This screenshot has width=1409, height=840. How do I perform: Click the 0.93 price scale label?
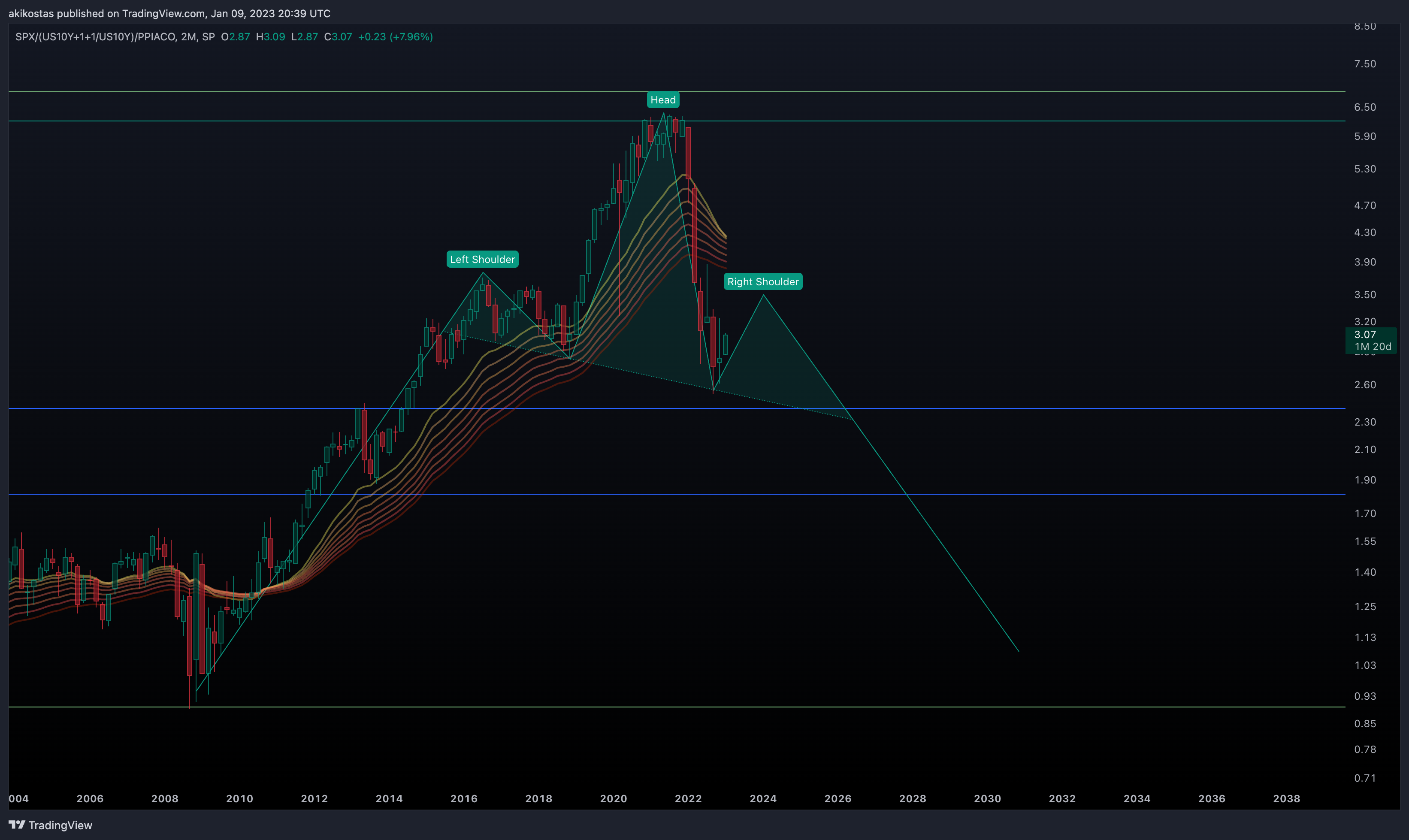[1365, 696]
